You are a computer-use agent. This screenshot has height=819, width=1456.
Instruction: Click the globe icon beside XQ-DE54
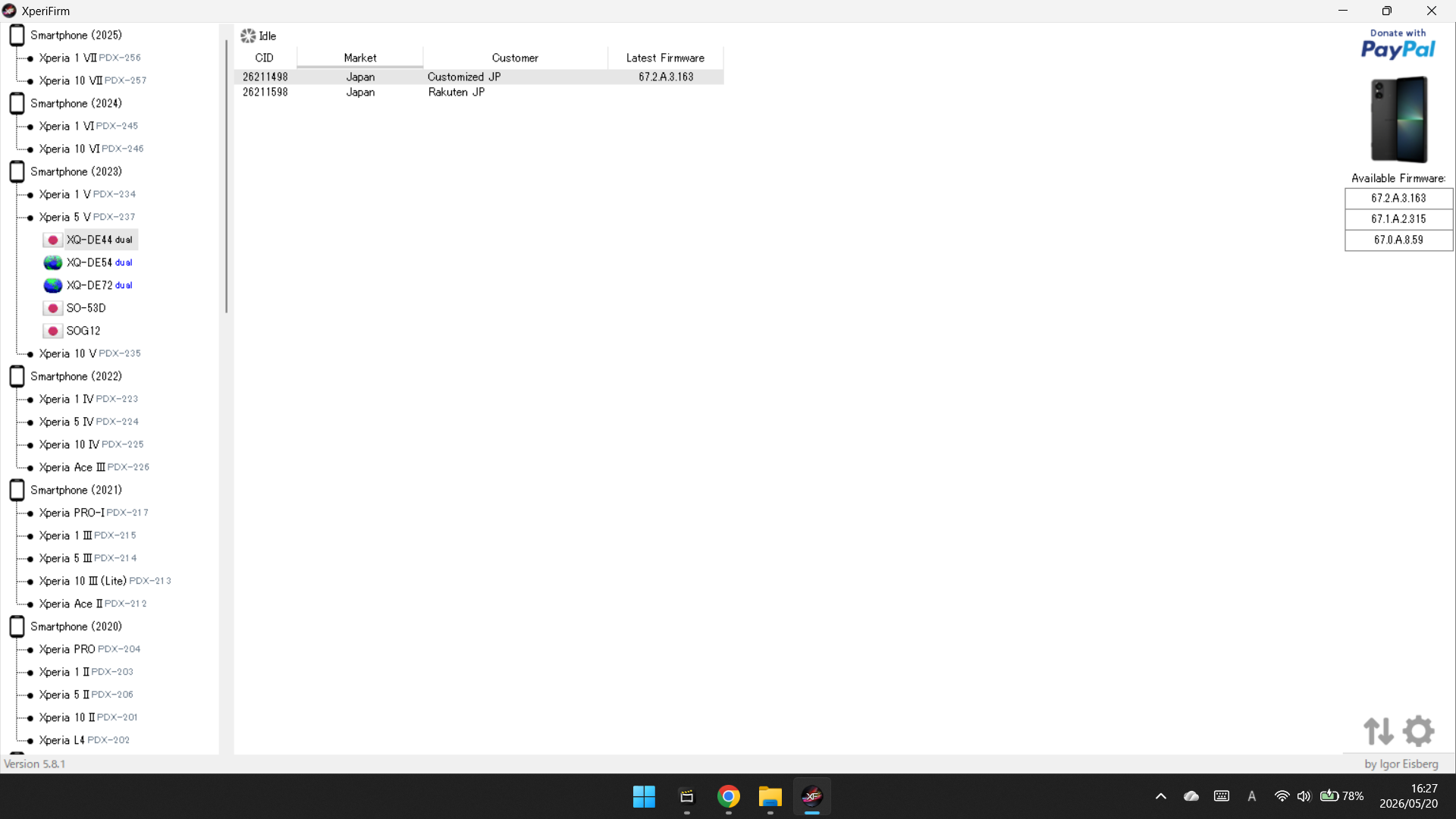[52, 262]
